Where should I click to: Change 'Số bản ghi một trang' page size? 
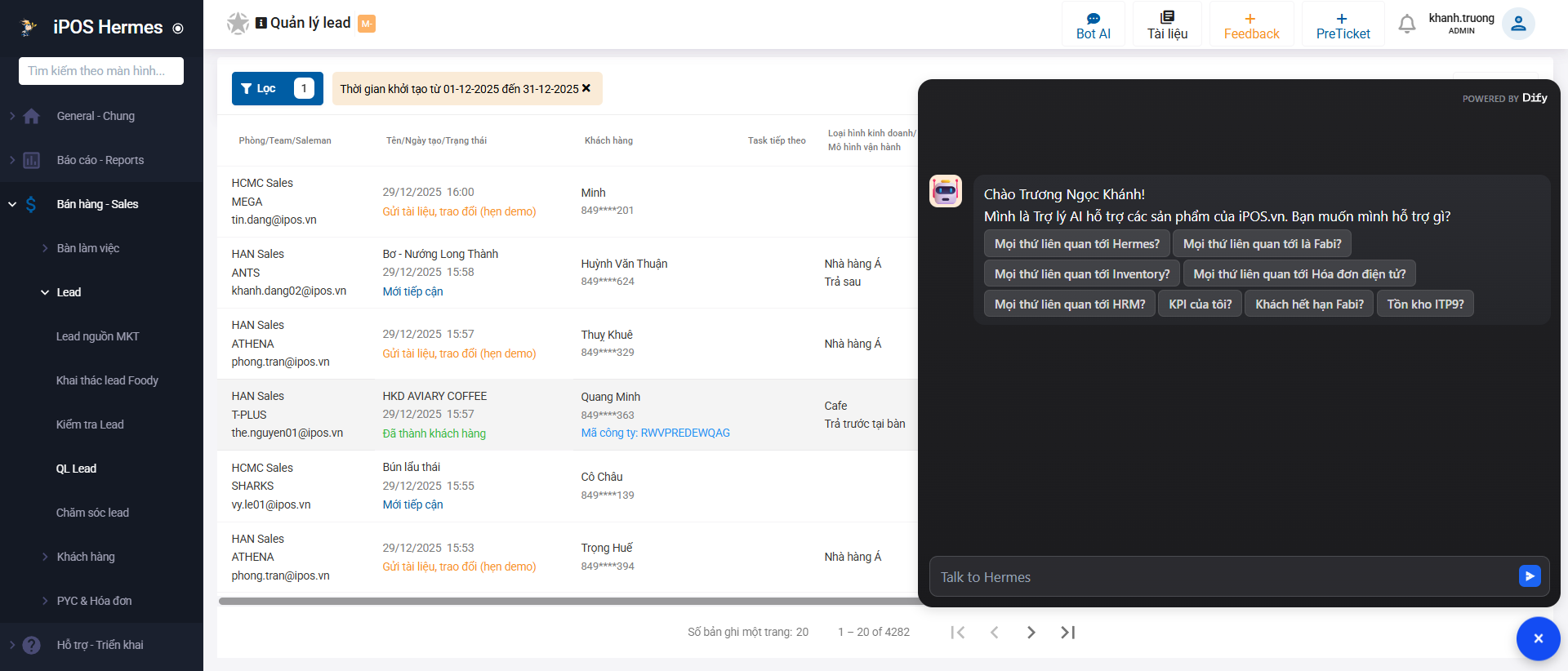coord(802,632)
